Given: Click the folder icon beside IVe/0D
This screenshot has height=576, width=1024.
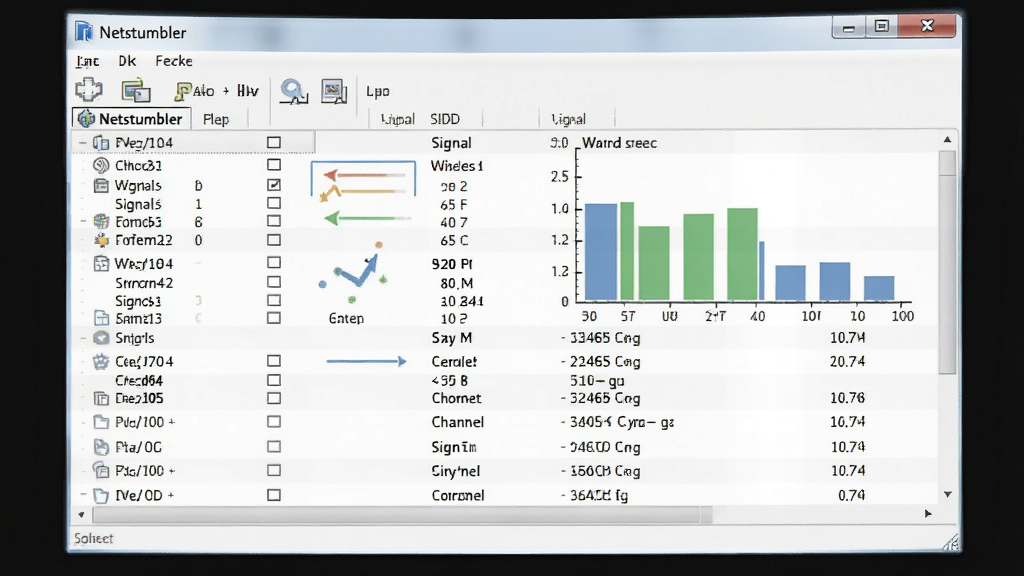Looking at the screenshot, I should 101,495.
